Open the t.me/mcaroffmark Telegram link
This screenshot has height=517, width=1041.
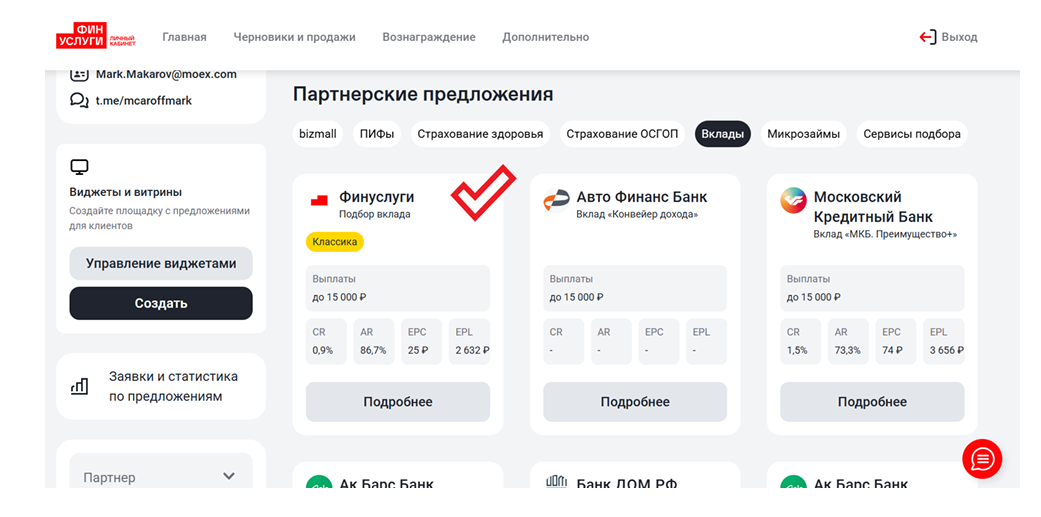click(x=144, y=100)
